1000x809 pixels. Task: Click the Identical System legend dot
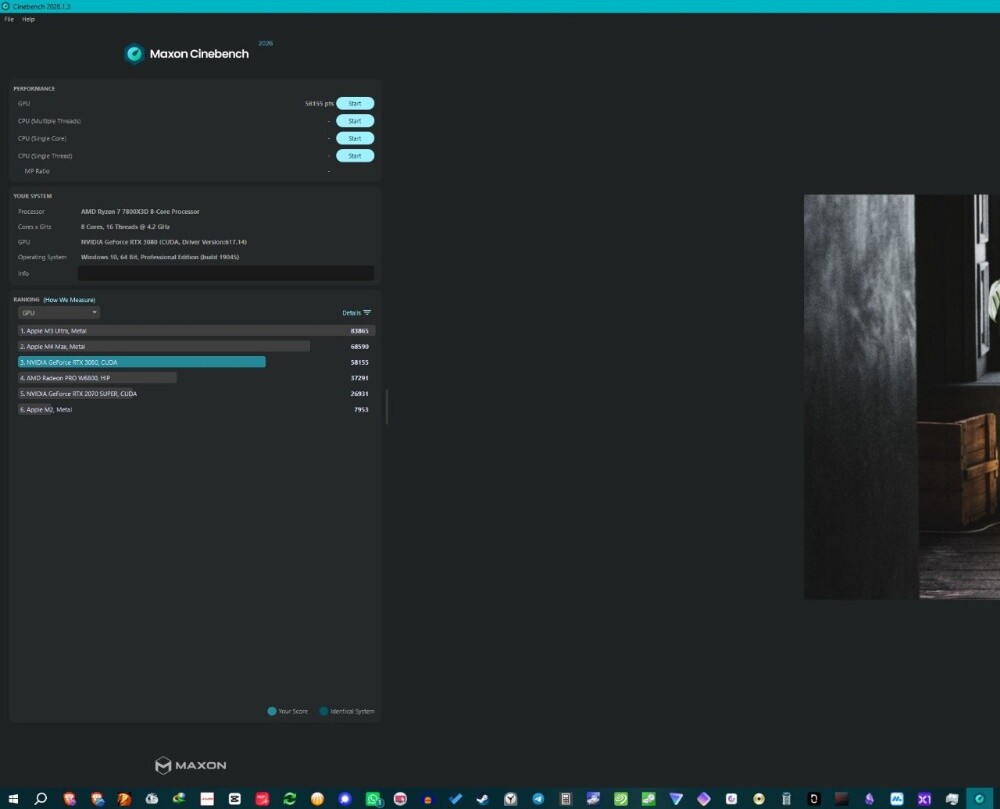pyautogui.click(x=323, y=711)
